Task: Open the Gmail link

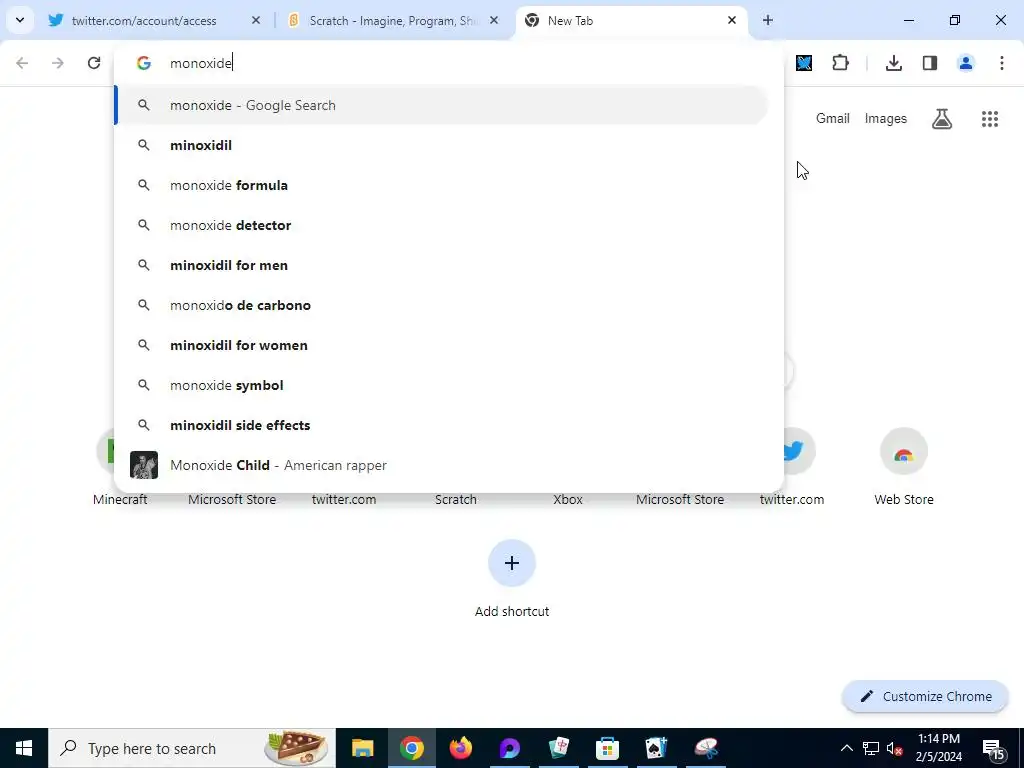Action: 833,118
